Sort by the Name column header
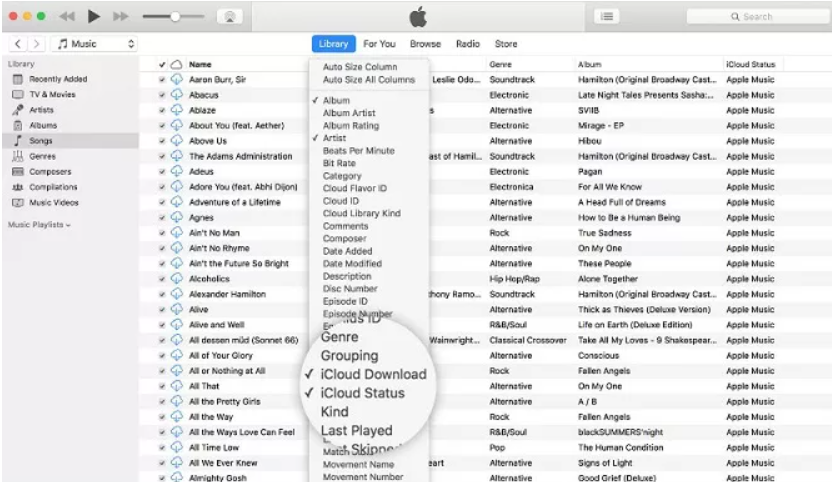Viewport: 832px width, 482px height. [x=200, y=64]
